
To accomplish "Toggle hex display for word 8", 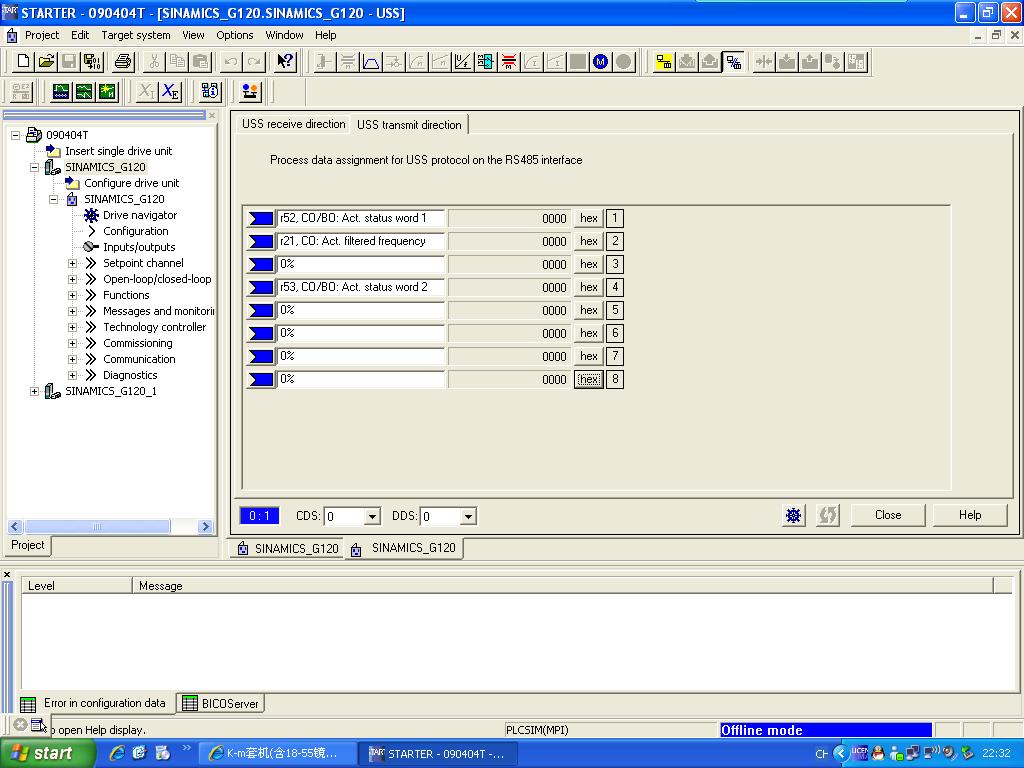I will 588,379.
